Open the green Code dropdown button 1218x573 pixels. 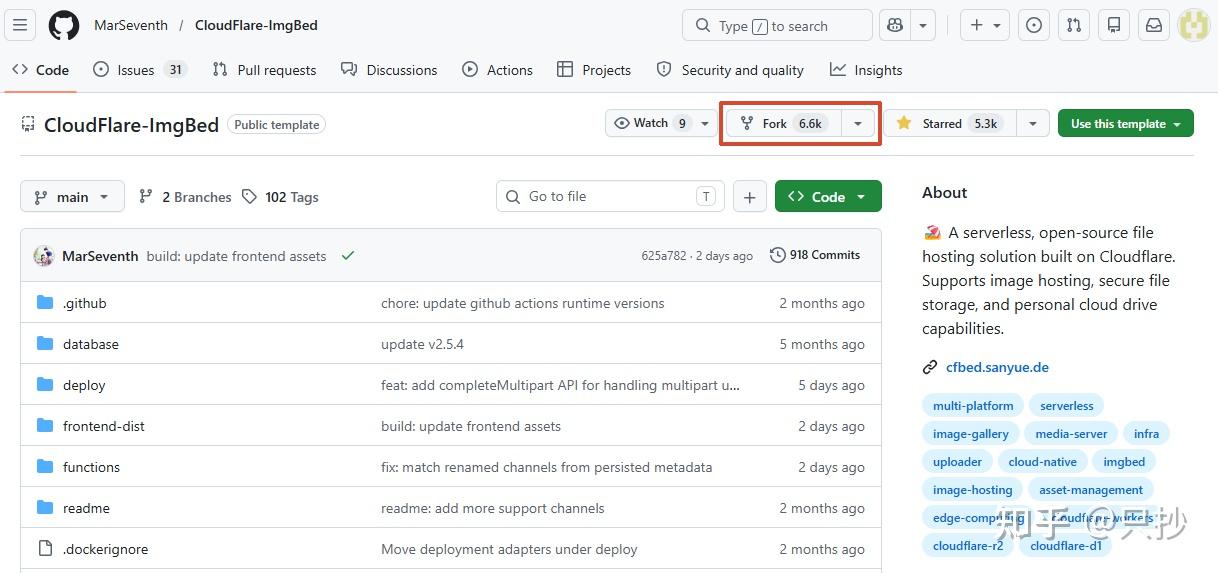(828, 197)
